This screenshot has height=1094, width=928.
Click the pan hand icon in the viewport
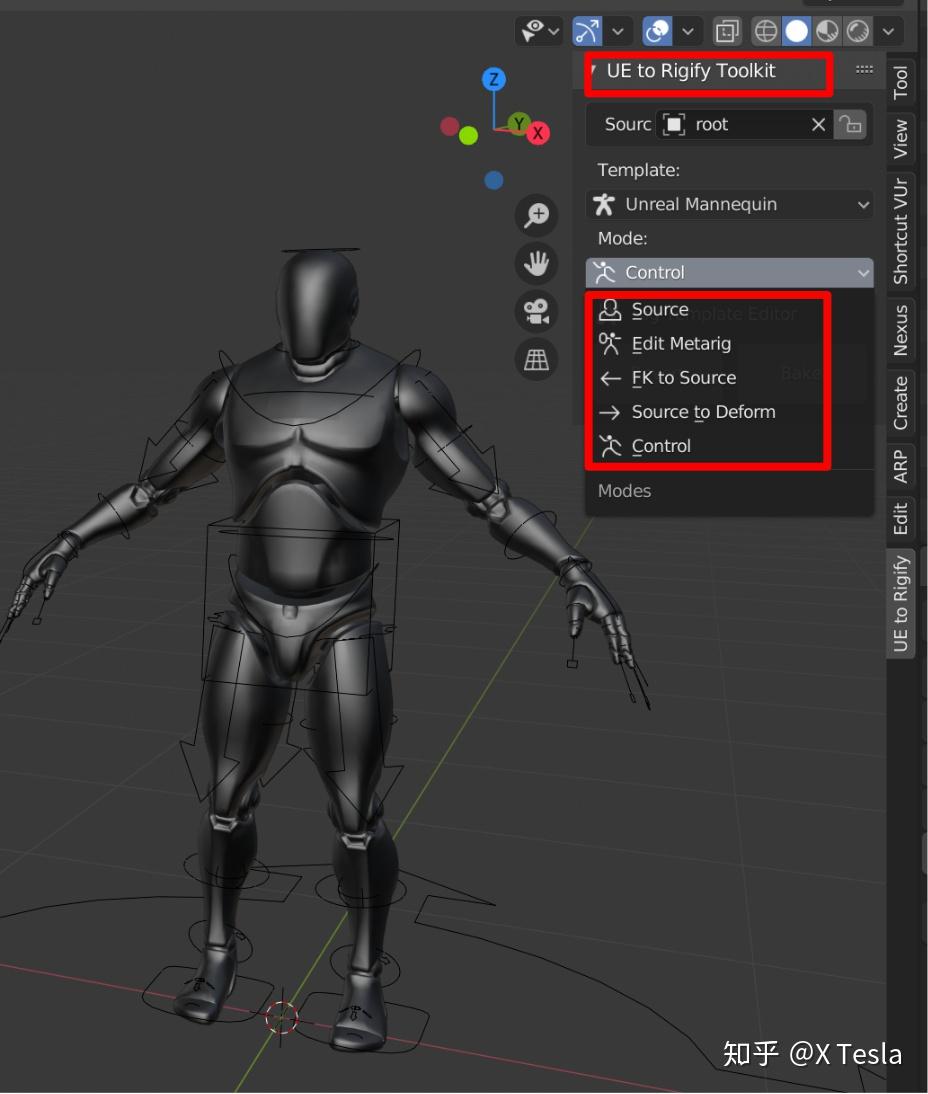tap(537, 264)
